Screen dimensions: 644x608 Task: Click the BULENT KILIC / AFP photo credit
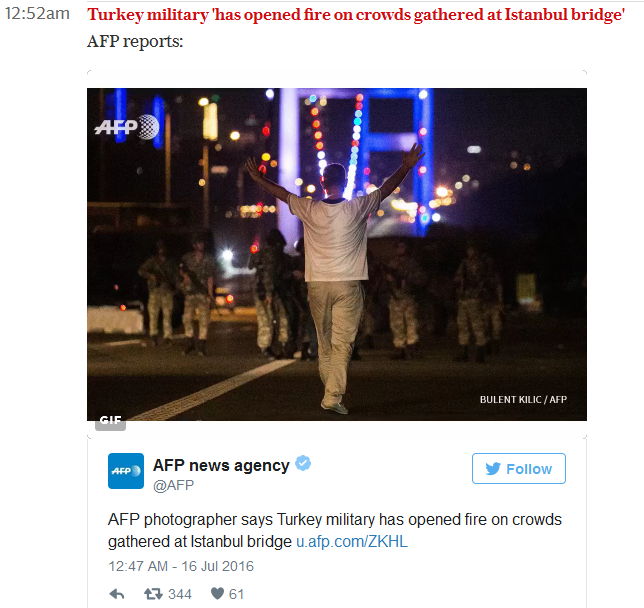(x=523, y=400)
